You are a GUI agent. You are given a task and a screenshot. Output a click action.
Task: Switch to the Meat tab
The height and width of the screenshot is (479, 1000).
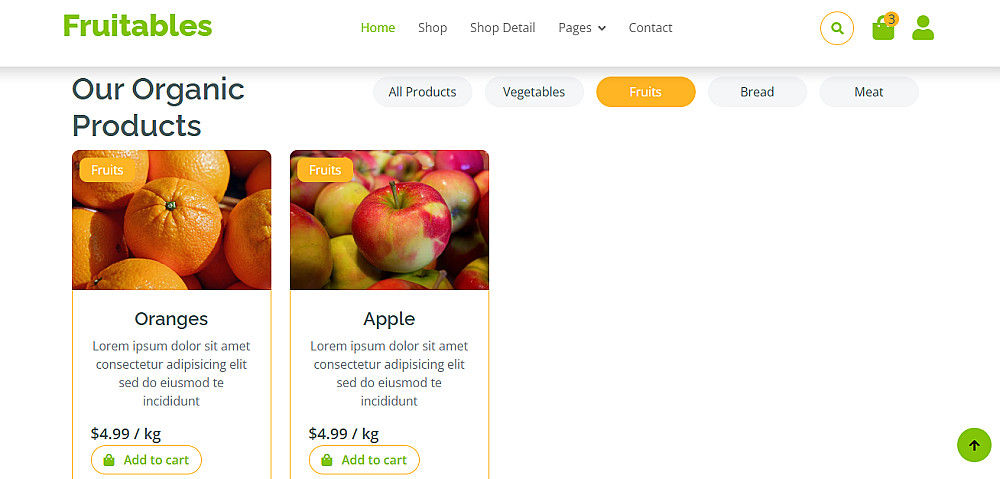click(x=868, y=92)
